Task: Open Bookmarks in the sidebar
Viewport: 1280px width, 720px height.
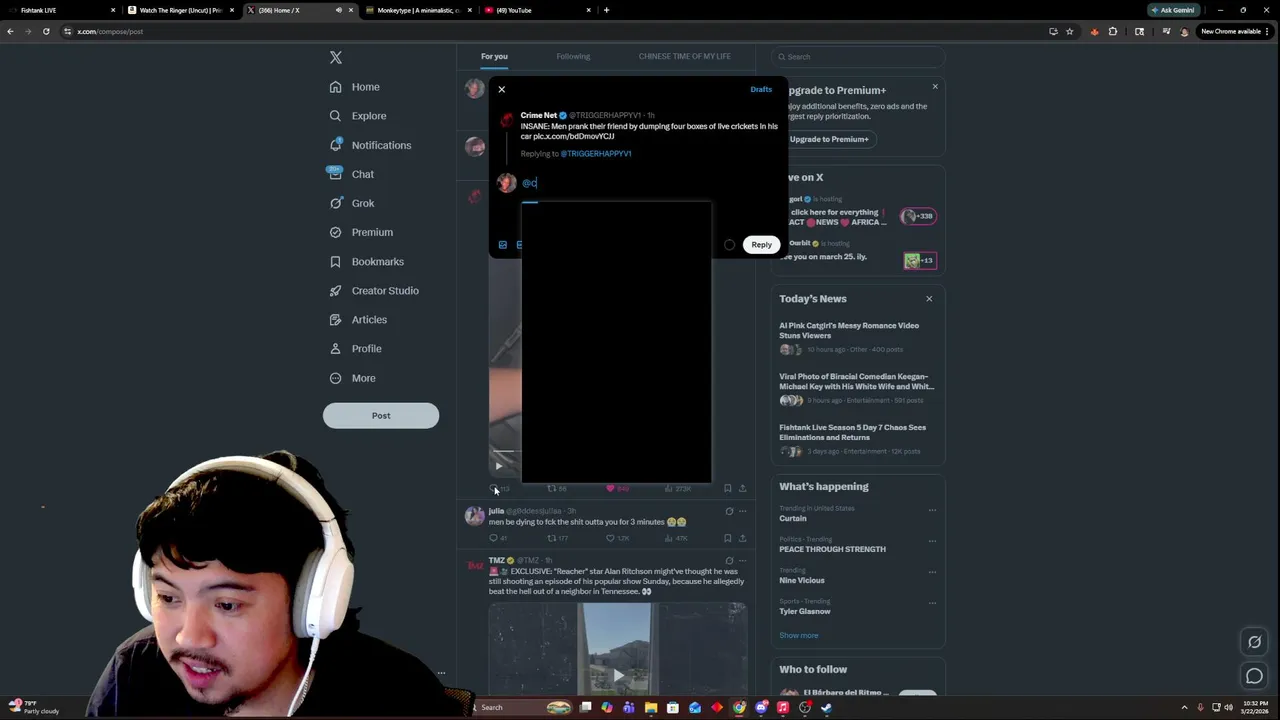Action: [367, 261]
